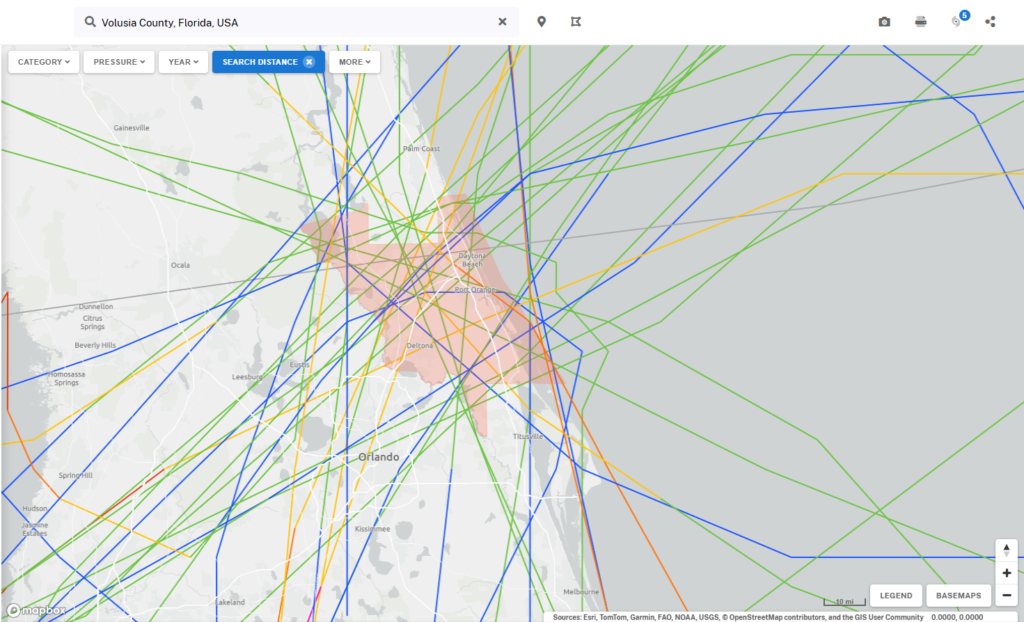This screenshot has height=622, width=1024.
Task: Select the draw area flag tool
Action: 575,22
